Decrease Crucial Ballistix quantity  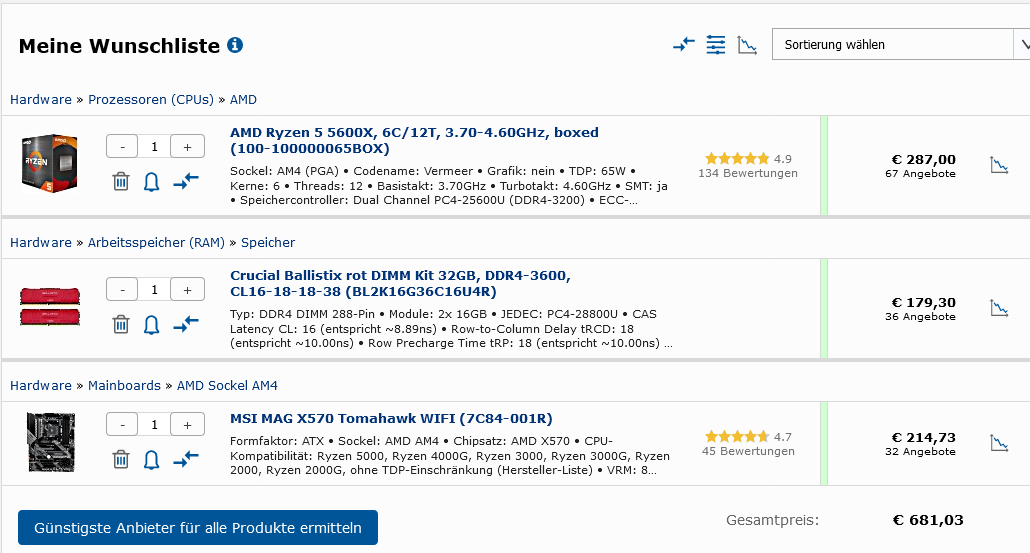click(122, 289)
